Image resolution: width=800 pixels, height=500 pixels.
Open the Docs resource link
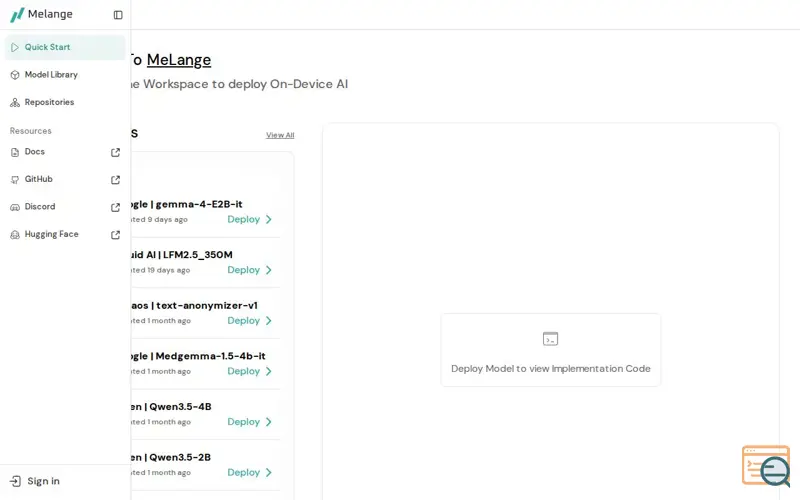click(65, 152)
